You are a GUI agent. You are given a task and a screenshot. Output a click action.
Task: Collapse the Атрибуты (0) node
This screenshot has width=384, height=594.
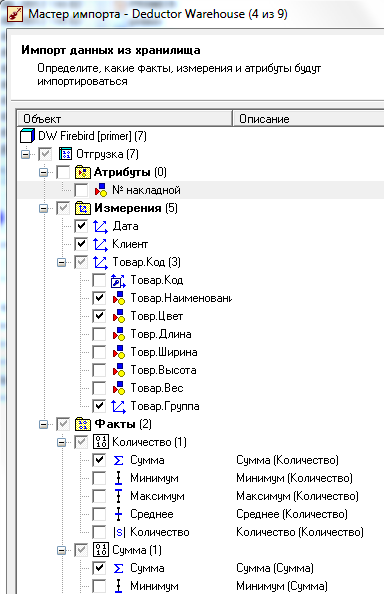click(44, 172)
